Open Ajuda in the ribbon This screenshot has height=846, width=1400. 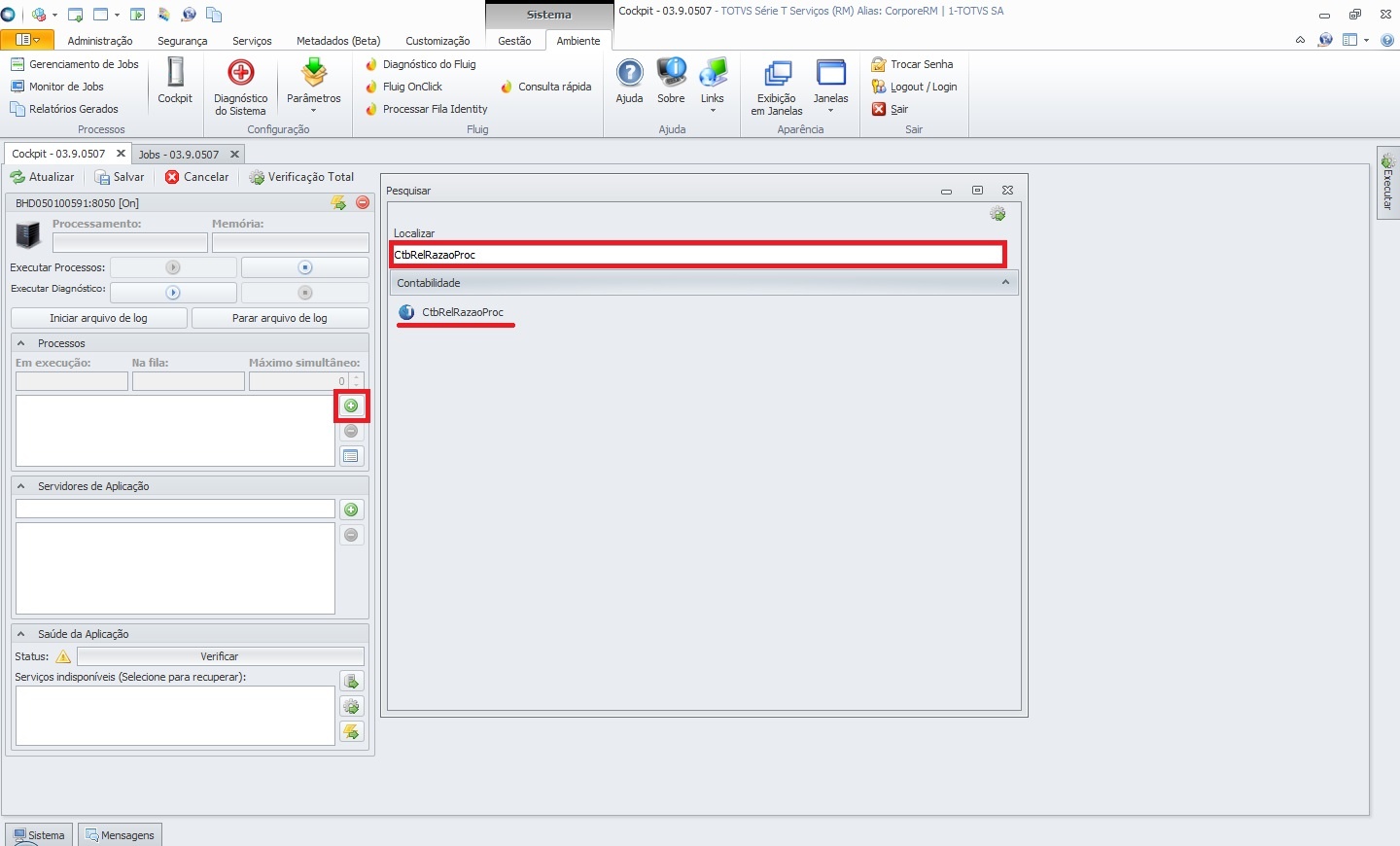pos(629,81)
